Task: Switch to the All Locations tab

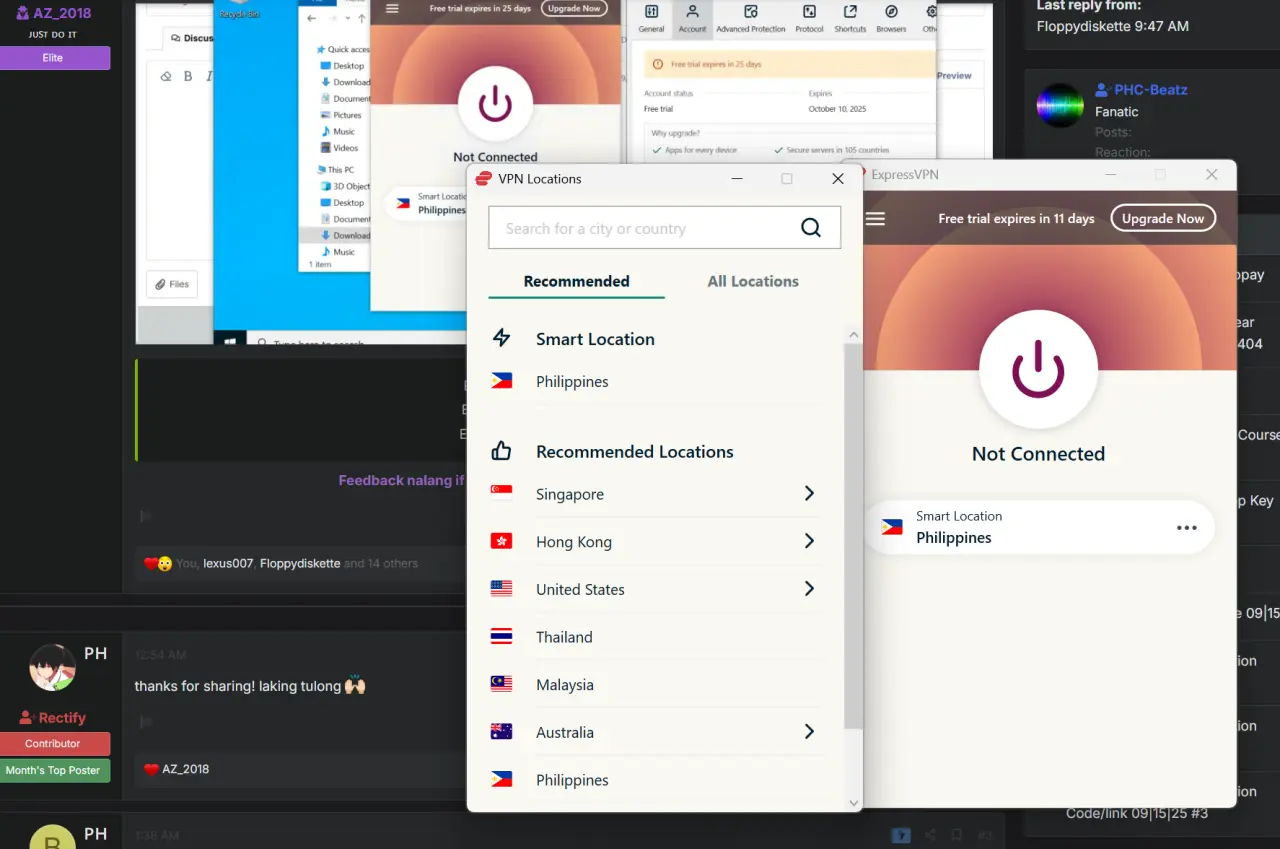Action: point(753,281)
